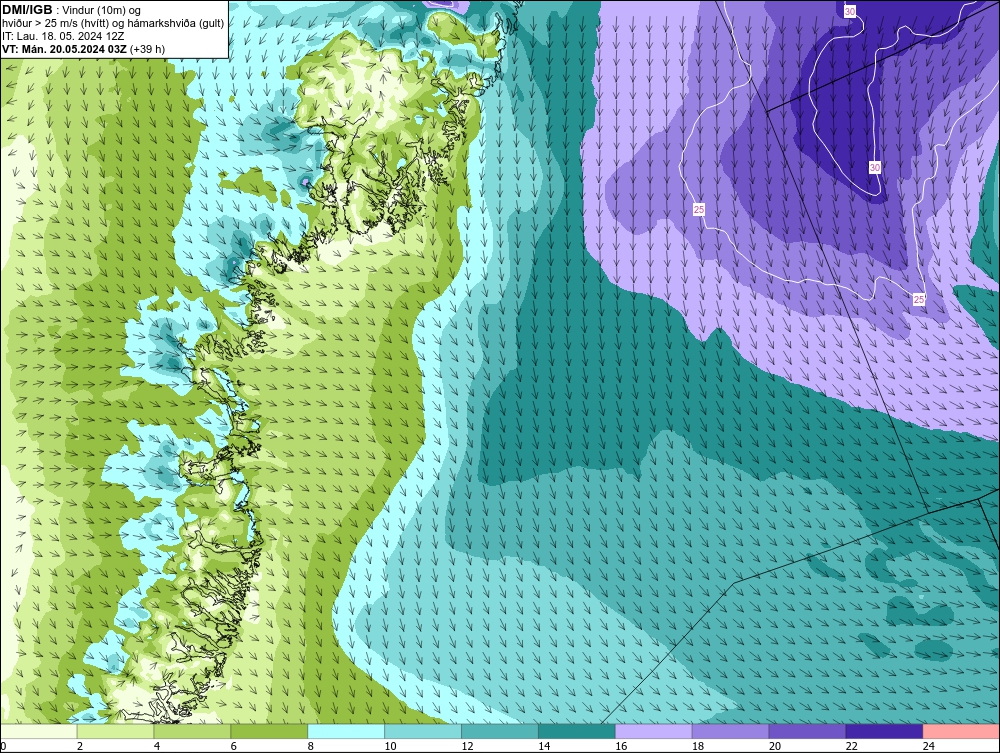Viewport: 1000px width, 753px height.
Task: Click the 'IT: Lau. 18. 05. 2024 12Z' line
Action: point(63,36)
